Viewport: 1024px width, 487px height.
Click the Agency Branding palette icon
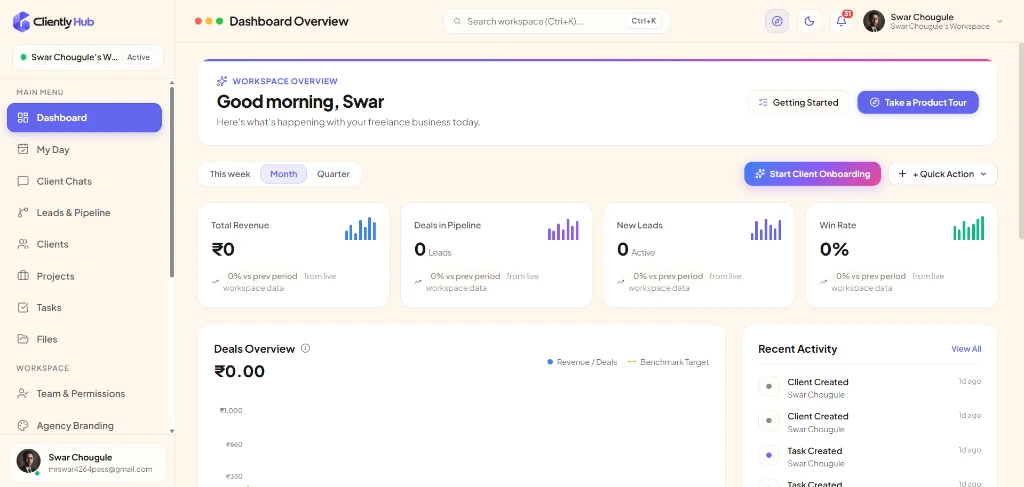23,426
